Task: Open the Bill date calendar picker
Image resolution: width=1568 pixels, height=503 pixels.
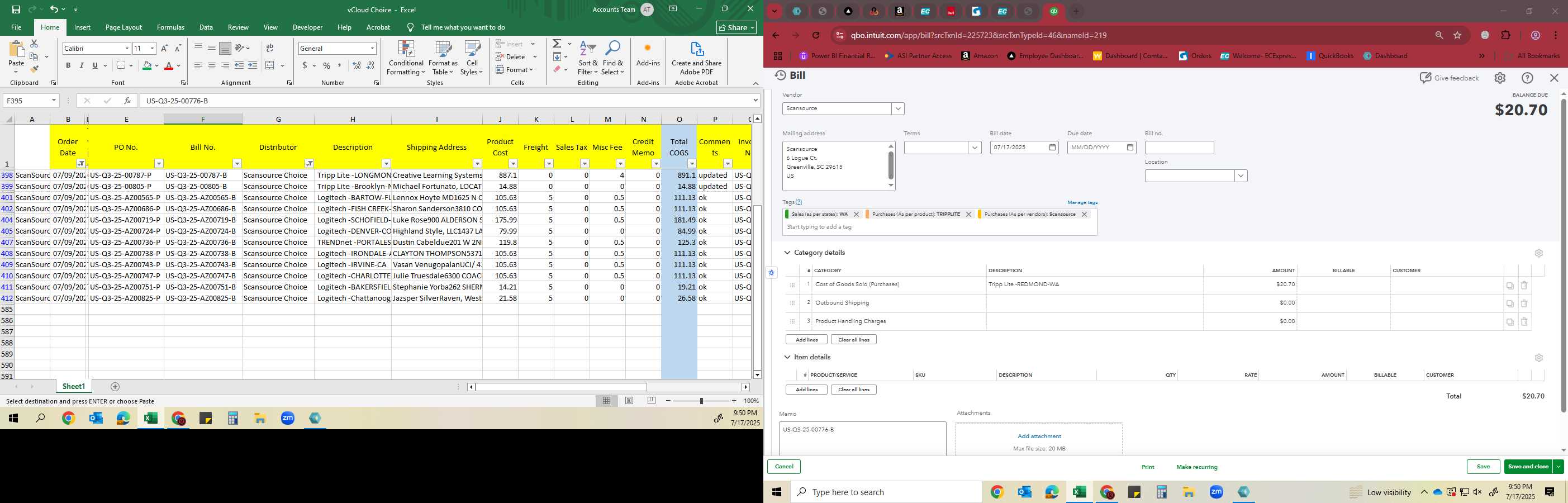Action: click(1053, 148)
